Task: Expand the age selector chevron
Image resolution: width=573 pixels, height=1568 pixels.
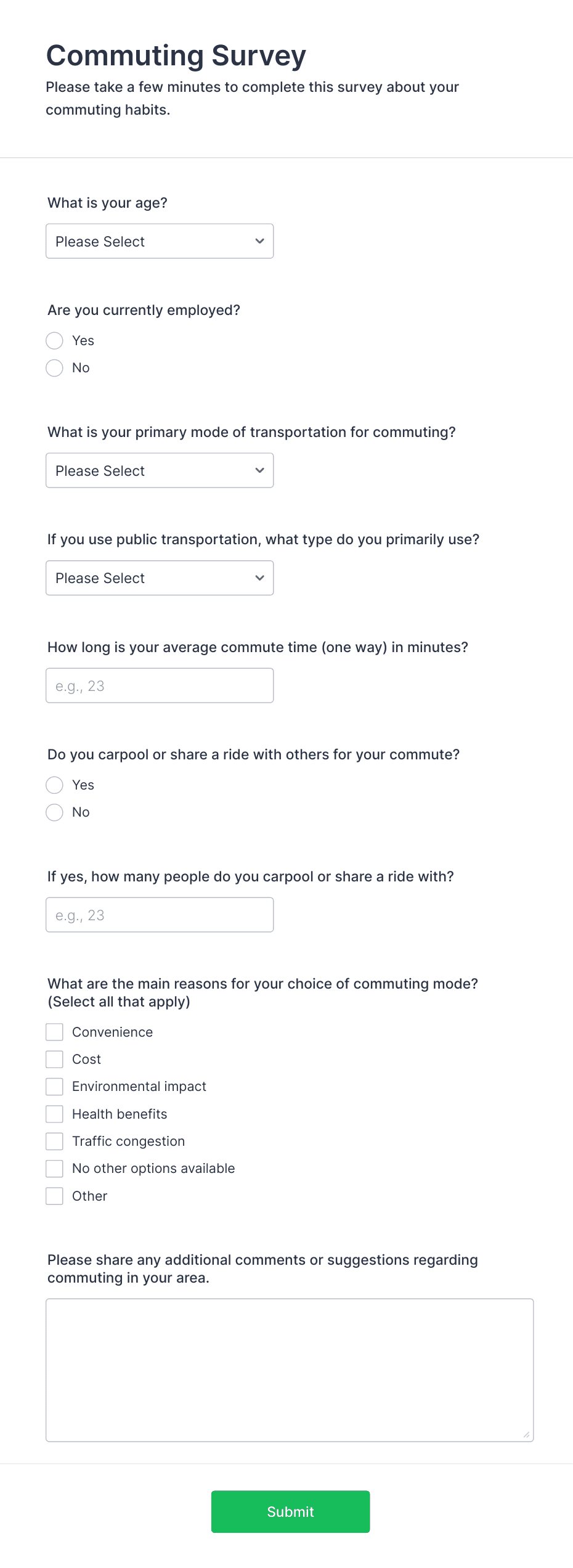Action: (x=258, y=241)
